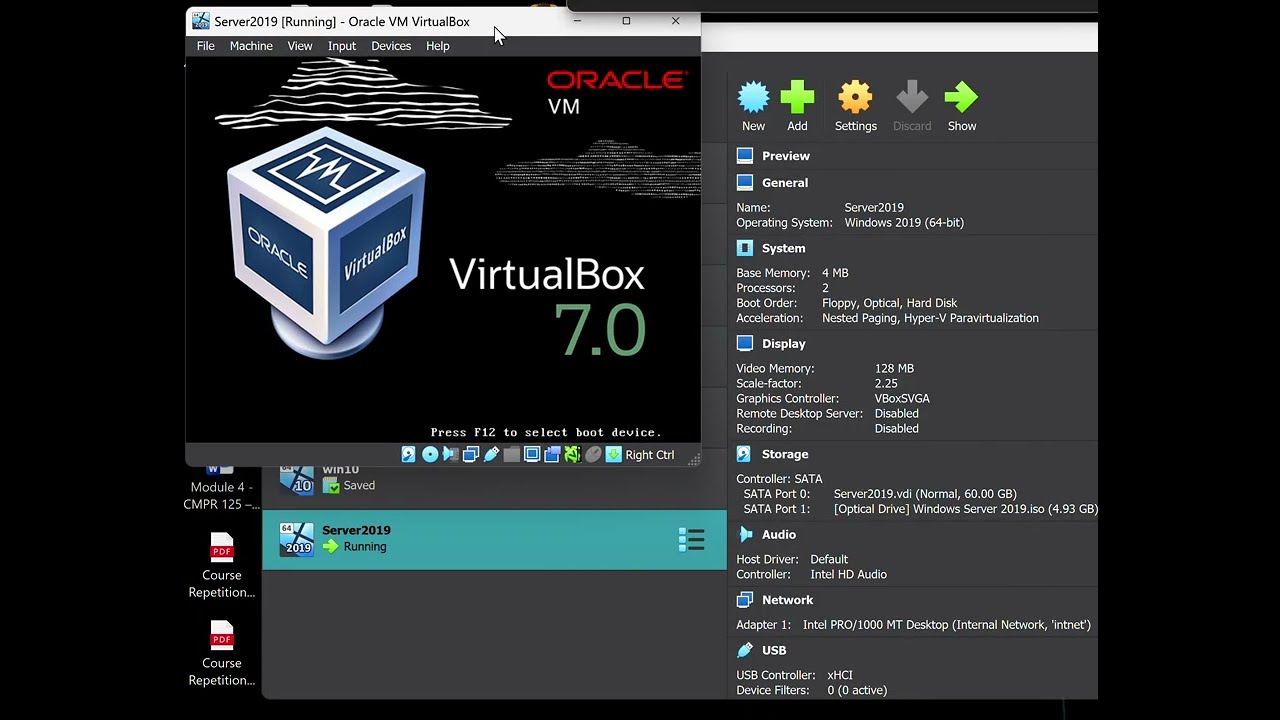Click the network adapters status bar icon
This screenshot has width=1280, height=720.
pos(471,455)
